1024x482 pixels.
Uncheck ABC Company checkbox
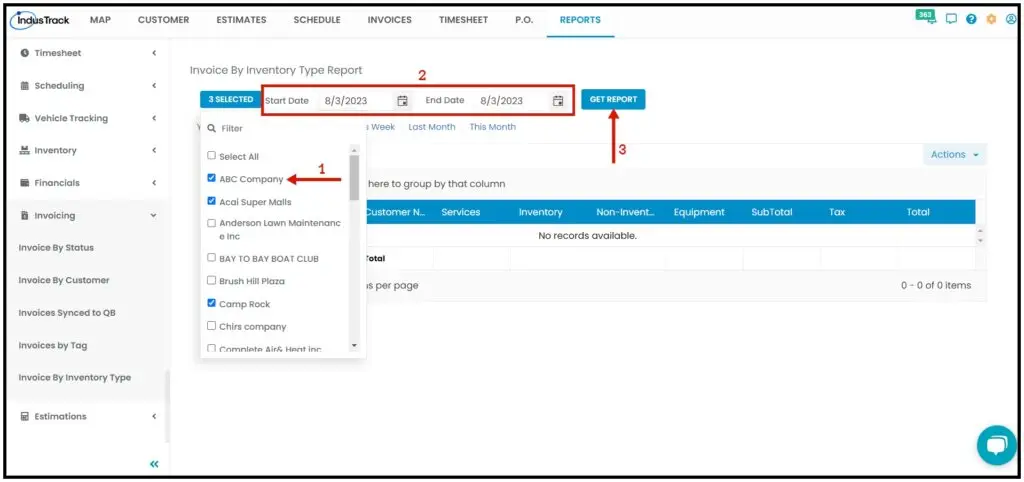[x=211, y=178]
